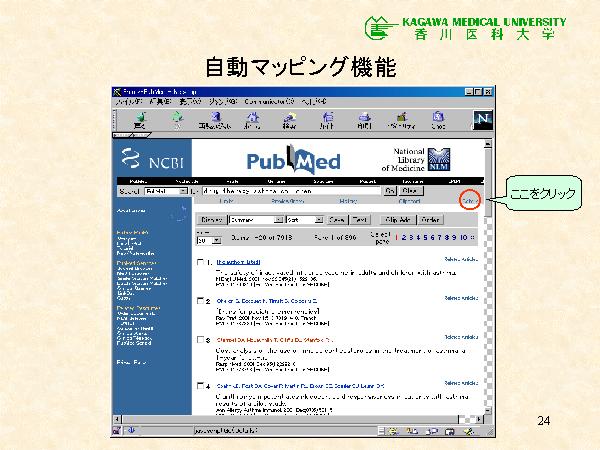Open the Help menu
600x450 pixels.
[313, 102]
